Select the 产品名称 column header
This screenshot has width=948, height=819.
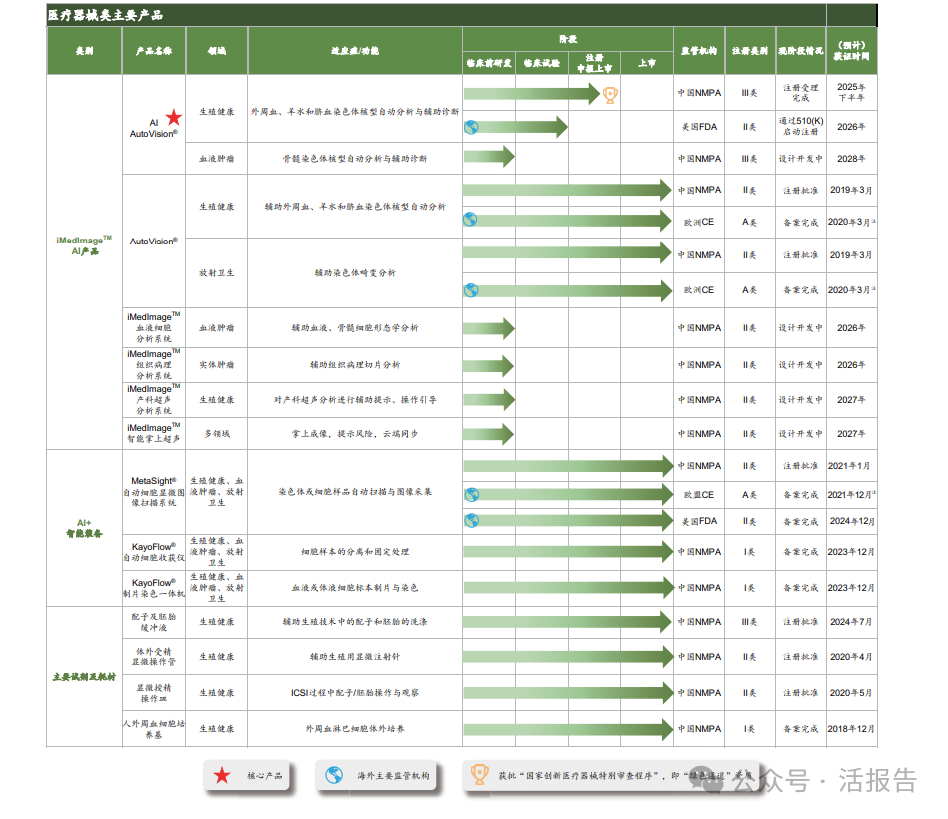(154, 50)
